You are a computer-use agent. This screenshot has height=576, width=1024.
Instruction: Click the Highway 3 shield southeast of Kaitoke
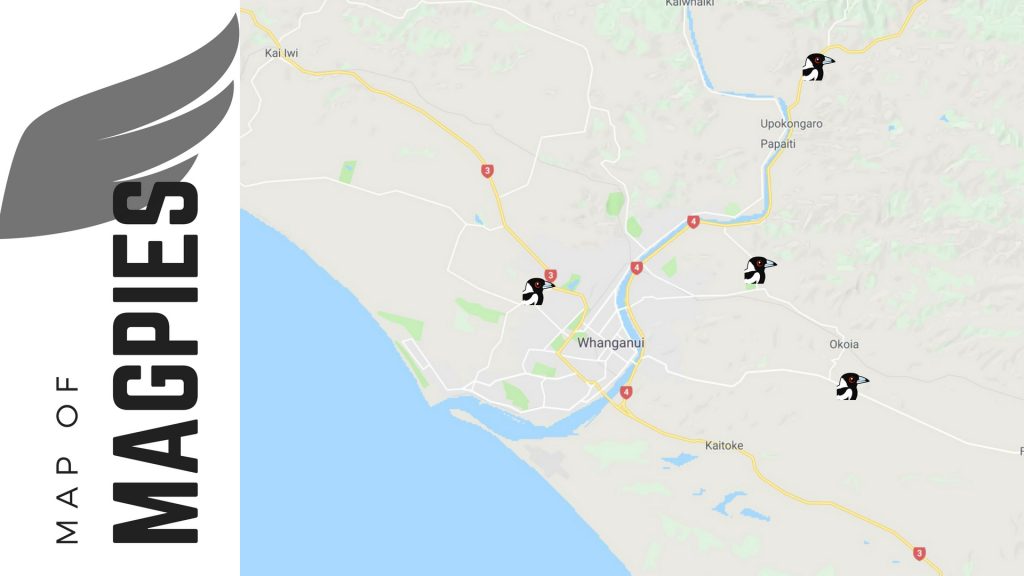tap(920, 554)
